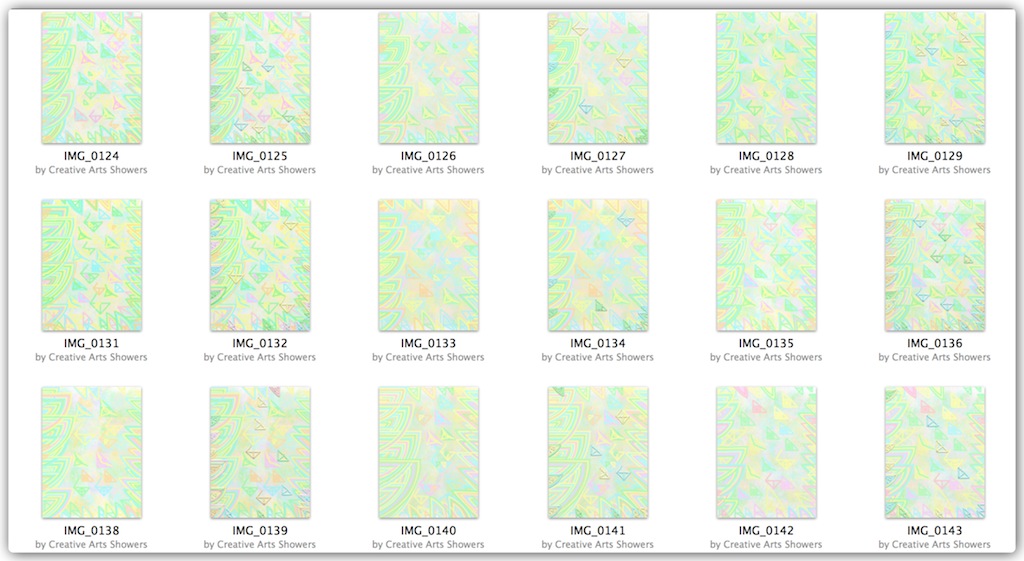Select the IMG_0139 thumbnail
1024x561 pixels.
260,453
